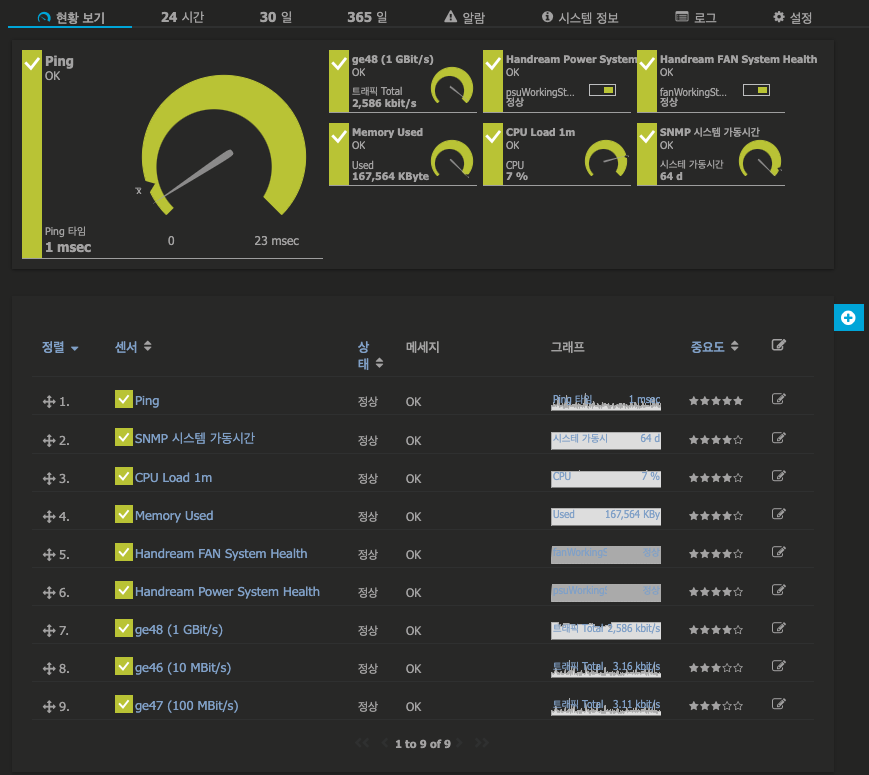Sort by the 상태 column
This screenshot has height=775, width=869.
[x=370, y=355]
